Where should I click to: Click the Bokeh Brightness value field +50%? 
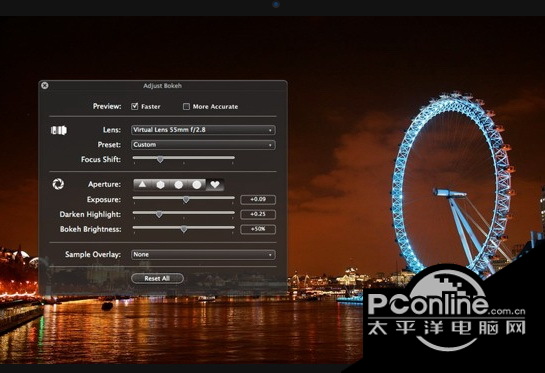258,229
